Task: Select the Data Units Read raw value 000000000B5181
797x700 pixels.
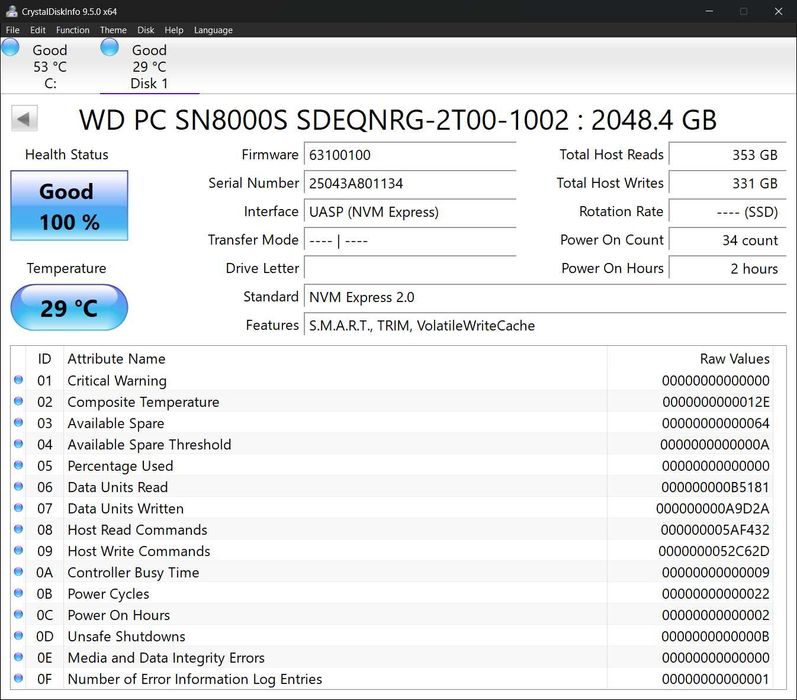Action: pyautogui.click(x=715, y=488)
